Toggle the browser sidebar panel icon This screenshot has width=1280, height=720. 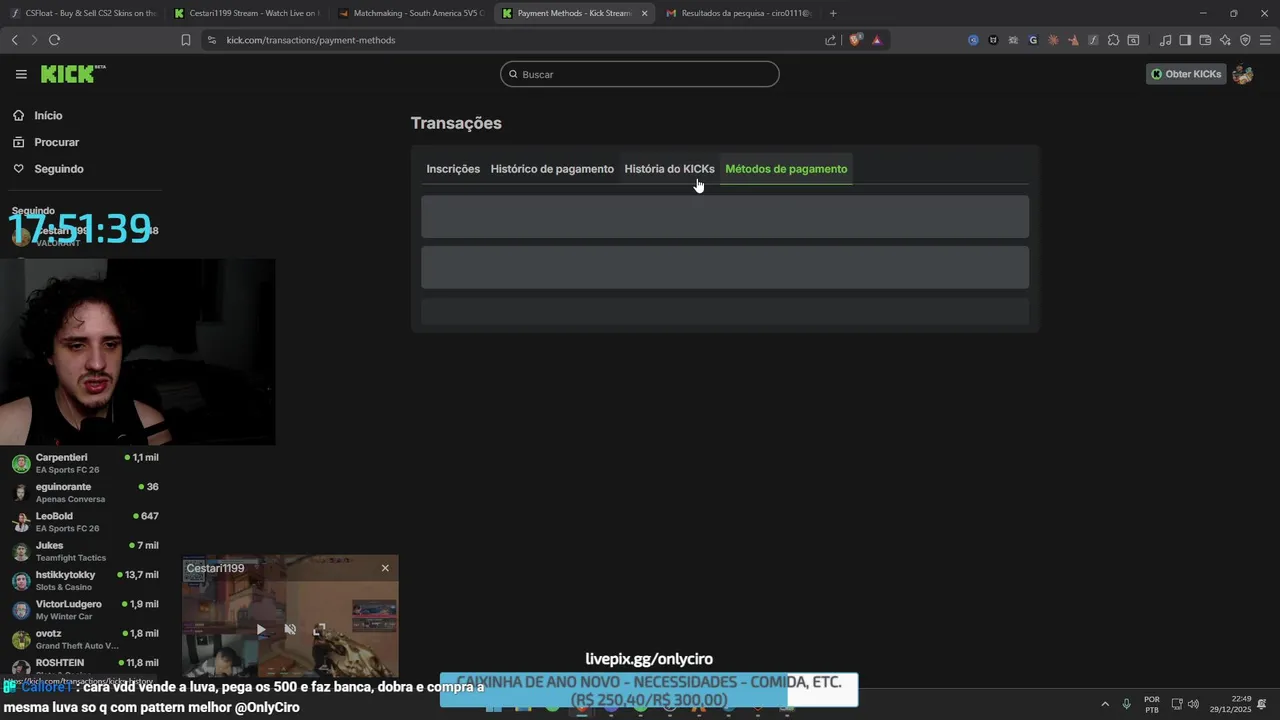(1185, 40)
